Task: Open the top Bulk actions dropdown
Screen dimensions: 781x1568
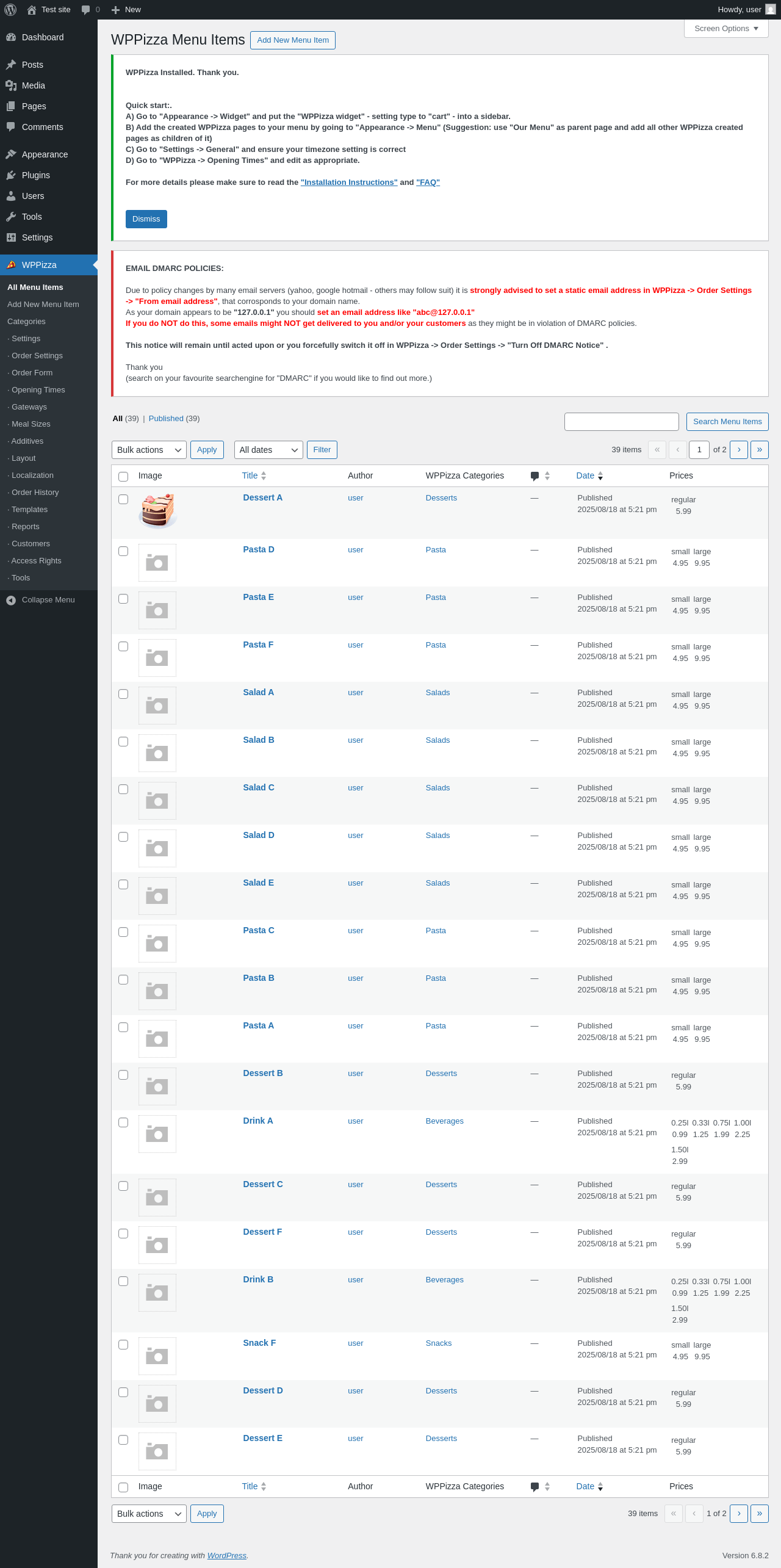Action: point(149,450)
